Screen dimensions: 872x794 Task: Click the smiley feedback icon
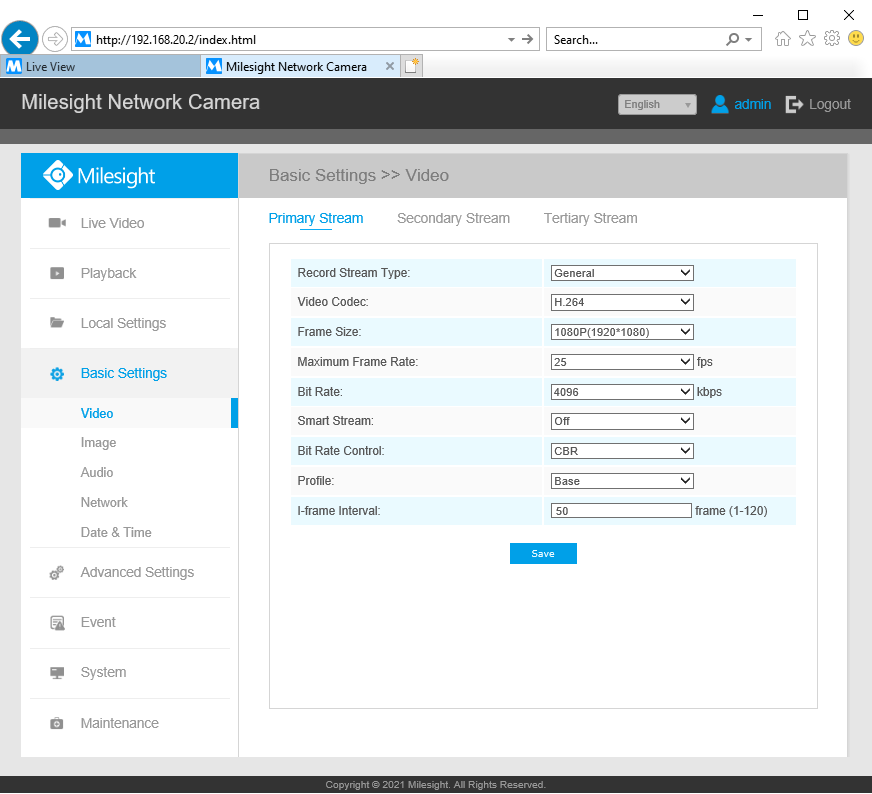856,38
